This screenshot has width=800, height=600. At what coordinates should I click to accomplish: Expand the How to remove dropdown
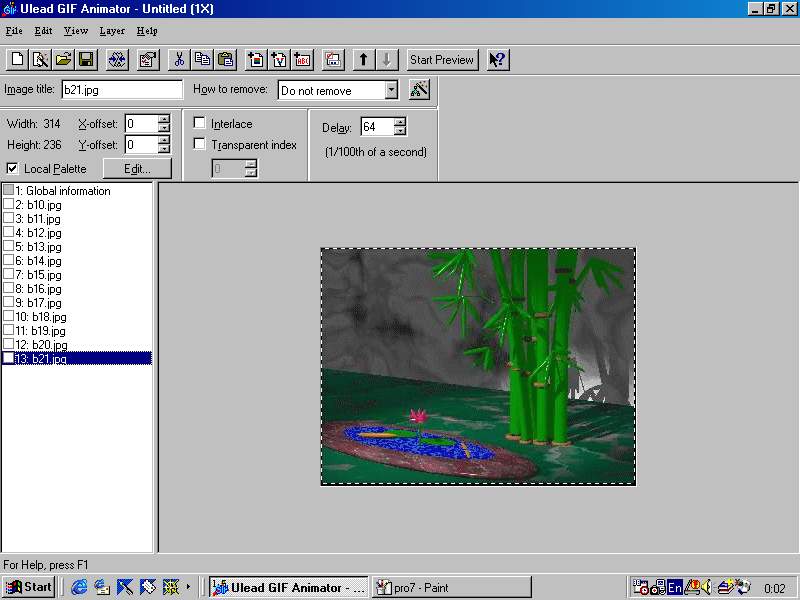tap(391, 91)
